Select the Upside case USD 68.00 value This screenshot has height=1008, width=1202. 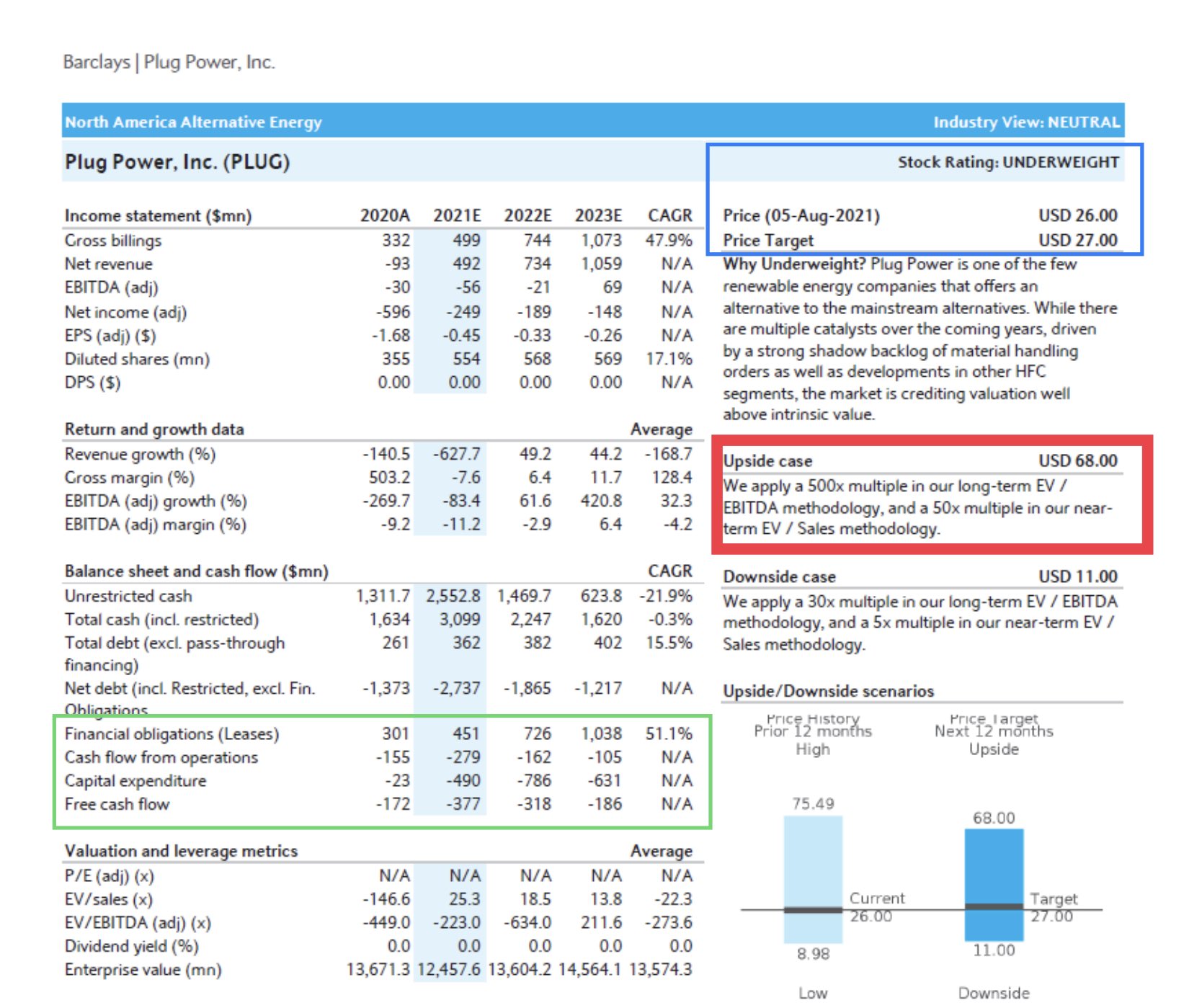(1077, 460)
